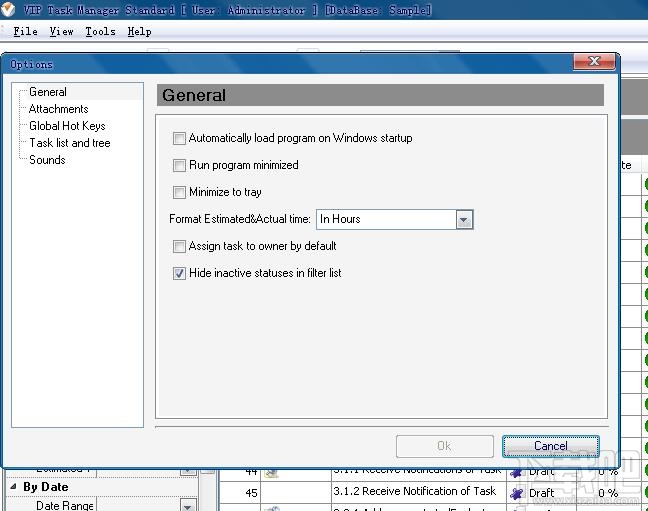Close the Options dialog
This screenshot has height=511, width=648.
594,62
